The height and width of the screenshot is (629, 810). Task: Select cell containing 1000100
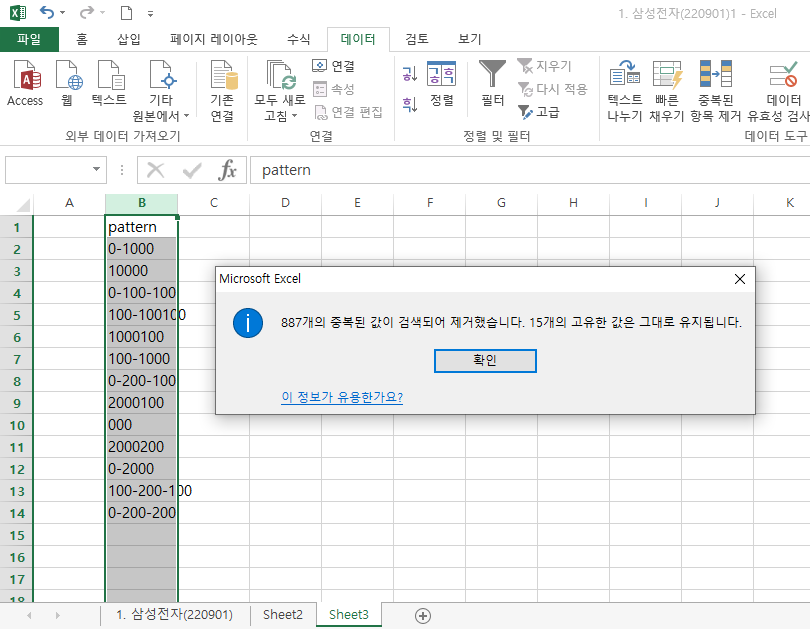[142, 337]
